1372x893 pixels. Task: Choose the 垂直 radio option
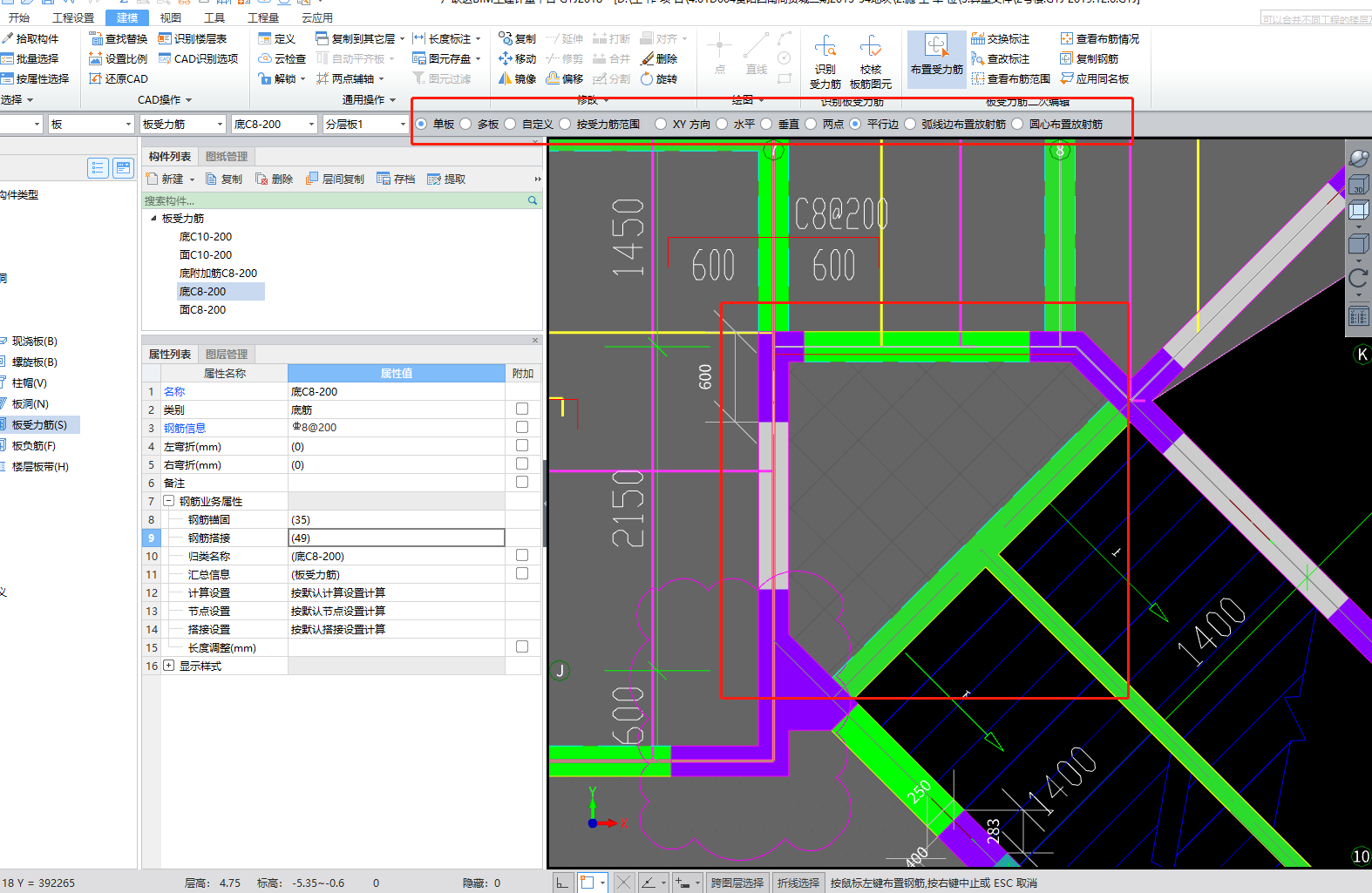tap(767, 125)
